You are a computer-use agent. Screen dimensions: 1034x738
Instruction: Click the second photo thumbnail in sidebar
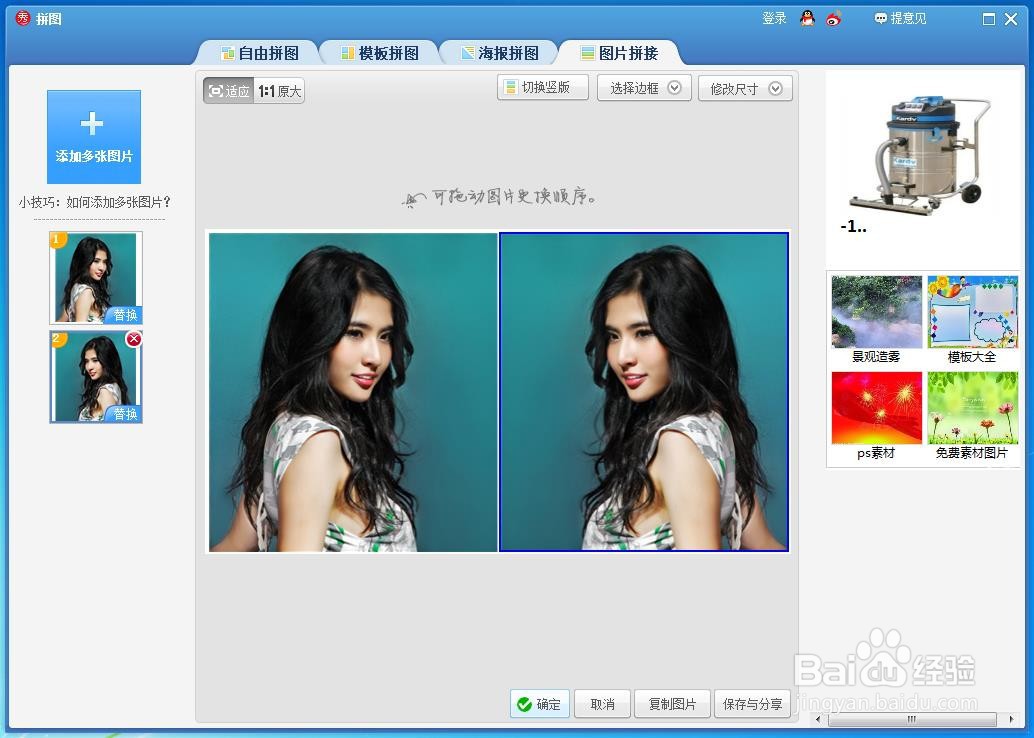coord(95,377)
